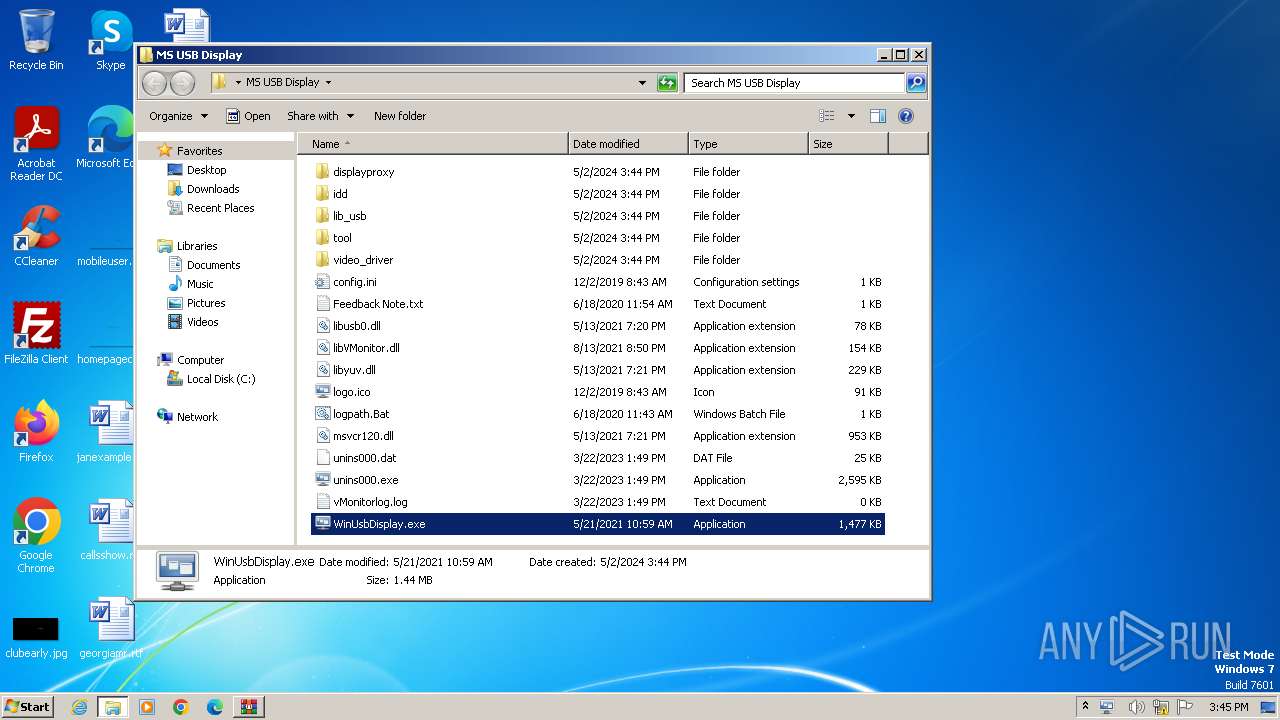
Task: Click the Open button in toolbar
Action: click(x=248, y=116)
